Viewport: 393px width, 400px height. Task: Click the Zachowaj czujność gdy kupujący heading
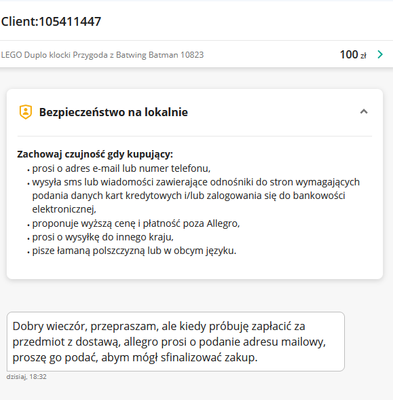tap(95, 154)
